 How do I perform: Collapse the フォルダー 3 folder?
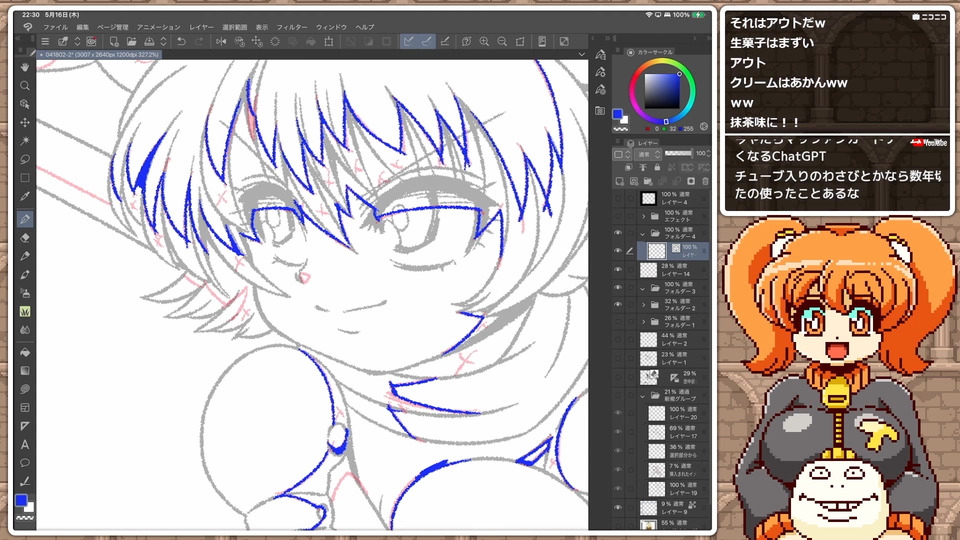(x=643, y=287)
